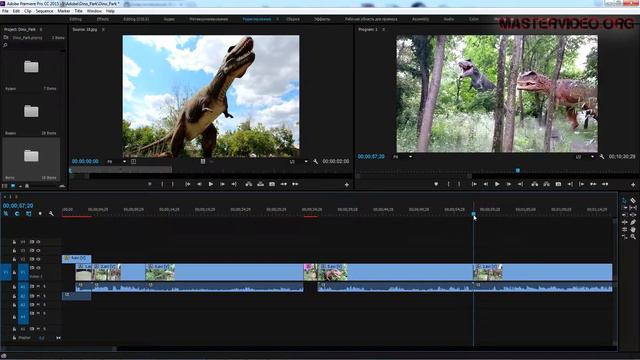Toggle Linked Selection in the timeline
This screenshot has width=640, height=360.
[x=28, y=213]
